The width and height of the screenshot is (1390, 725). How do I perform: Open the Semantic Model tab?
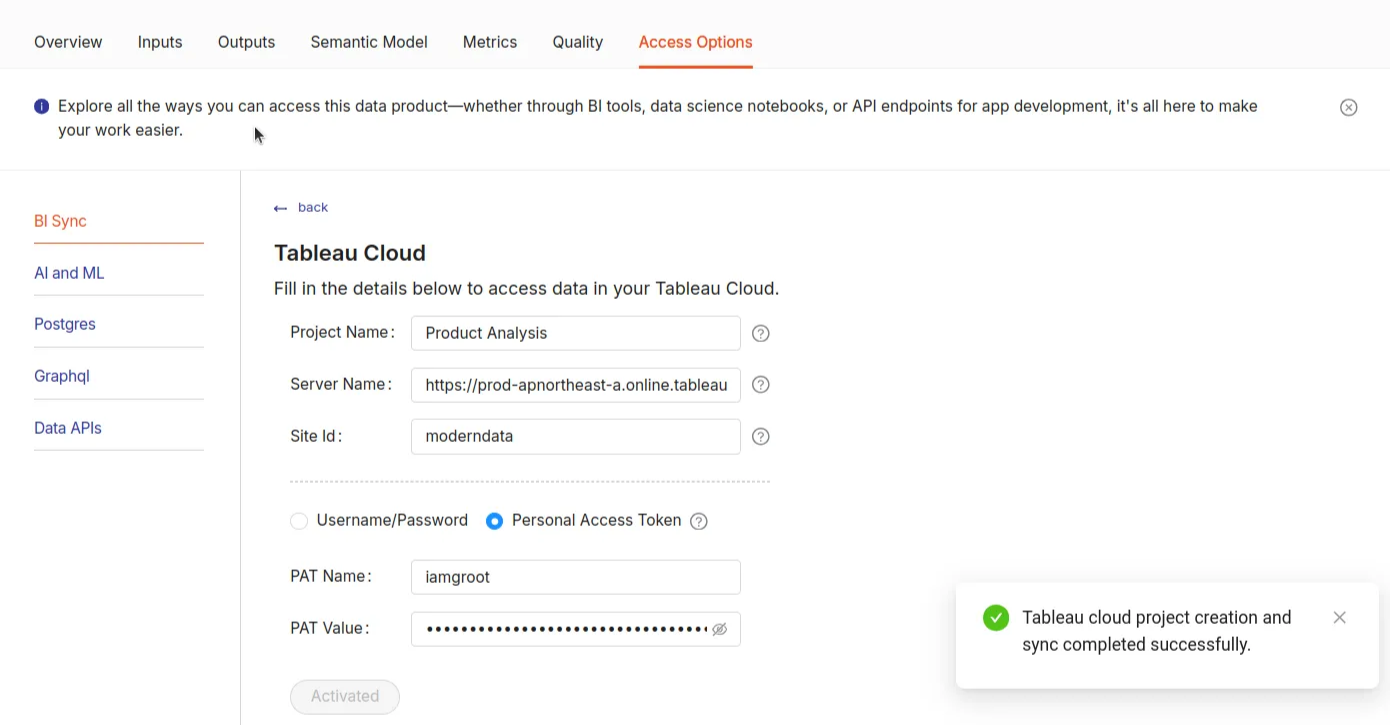pos(369,42)
